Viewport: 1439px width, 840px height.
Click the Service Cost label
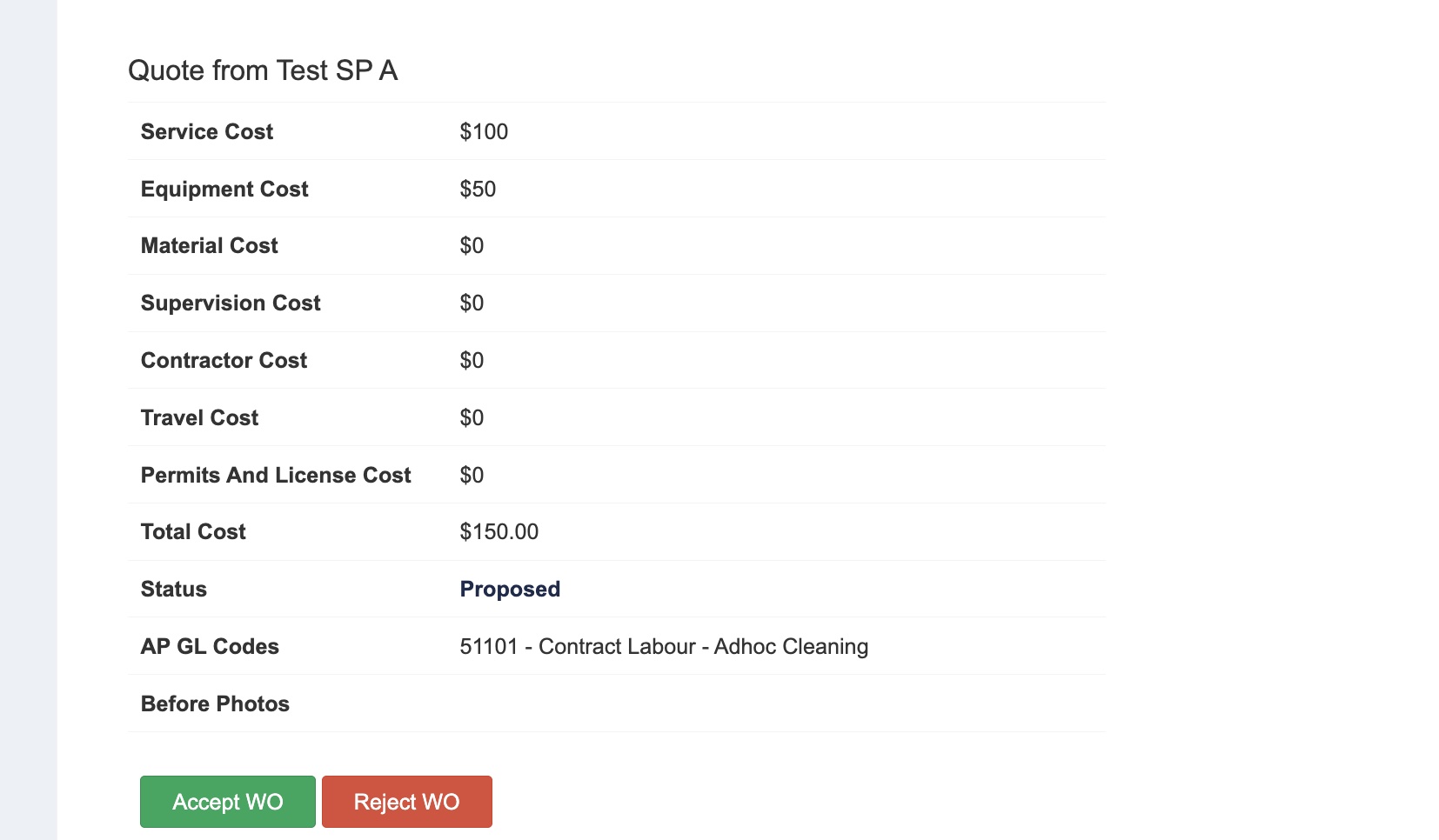coord(207,132)
